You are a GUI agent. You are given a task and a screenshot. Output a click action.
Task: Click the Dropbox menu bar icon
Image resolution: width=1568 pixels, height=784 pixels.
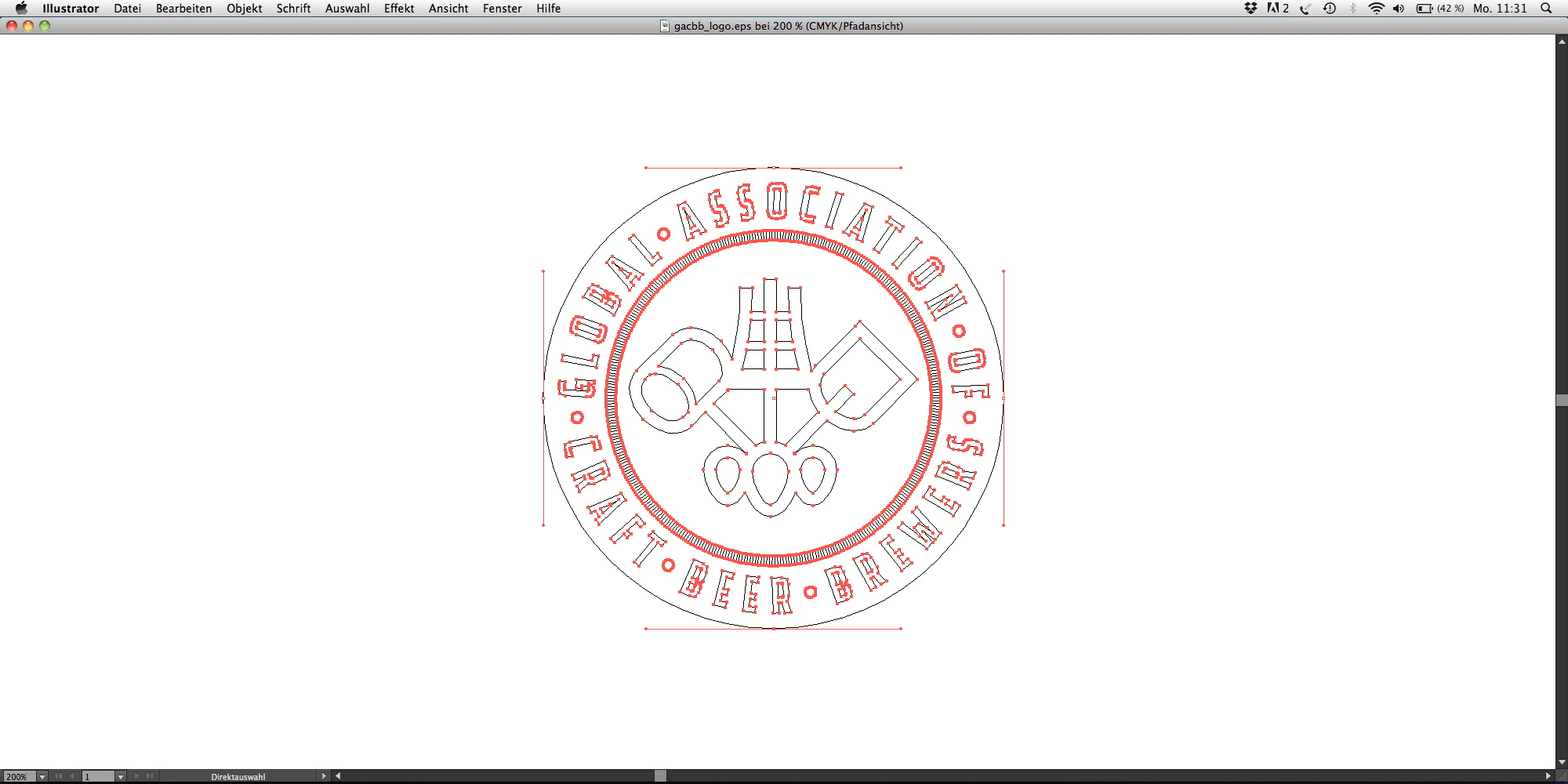pos(1250,8)
